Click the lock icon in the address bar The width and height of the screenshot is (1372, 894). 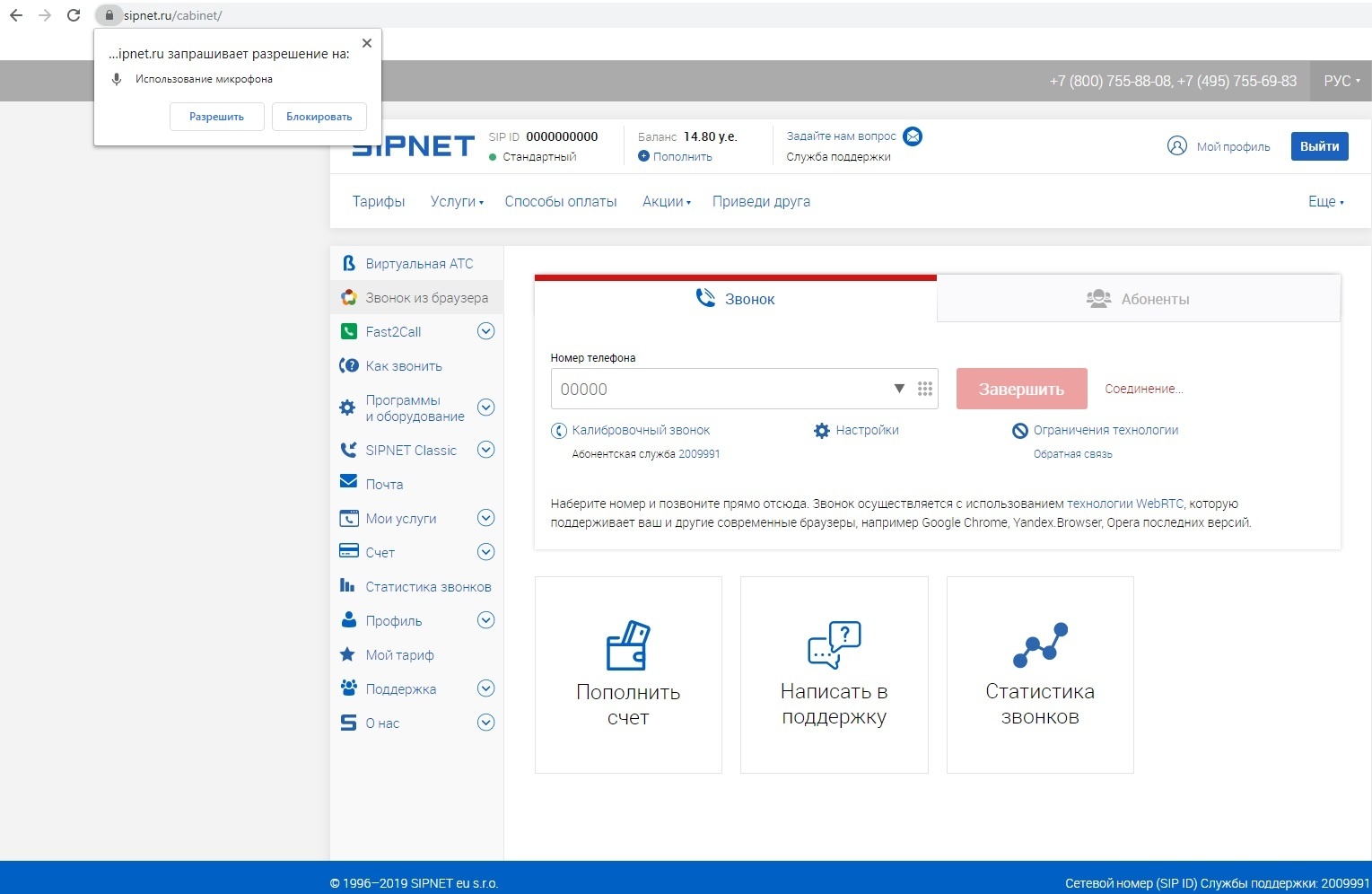[109, 15]
